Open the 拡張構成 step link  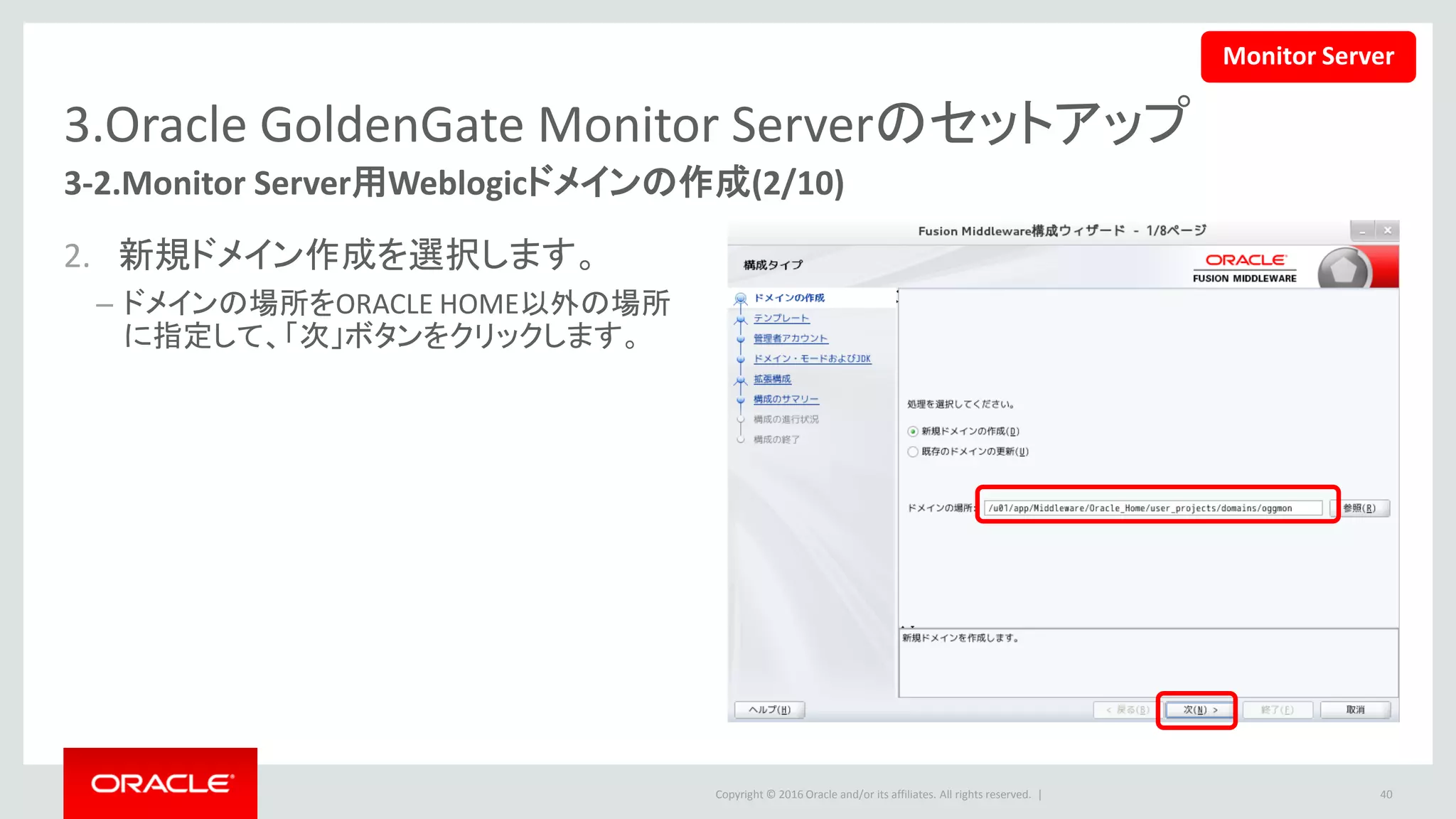coord(772,379)
